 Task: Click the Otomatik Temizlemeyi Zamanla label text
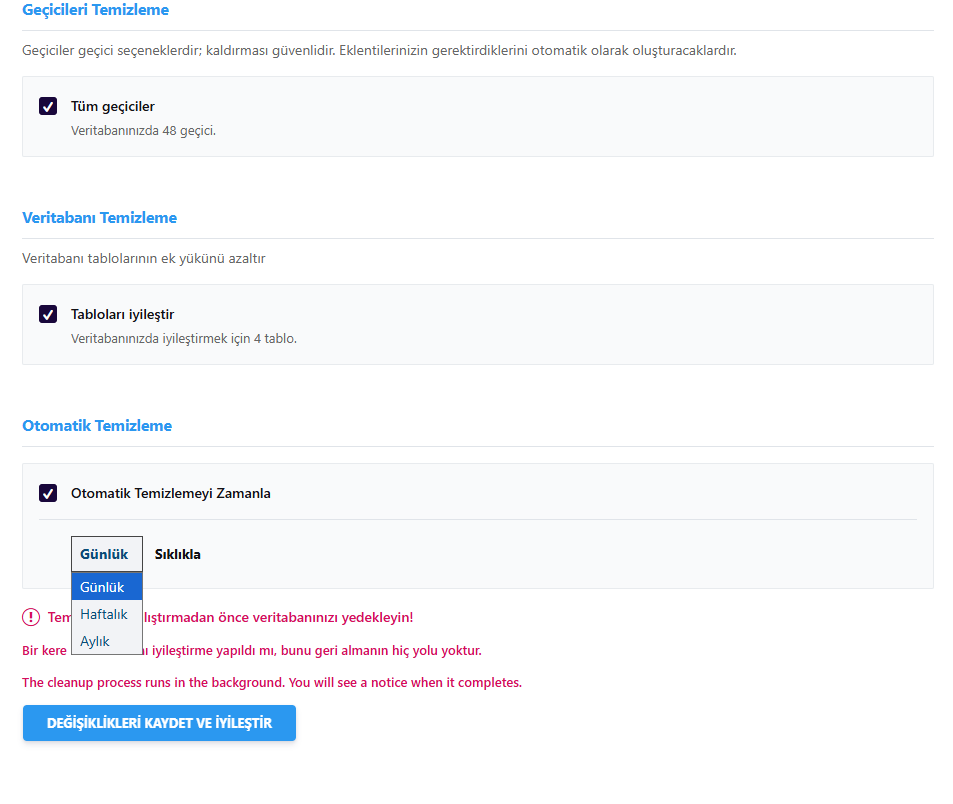coord(170,493)
